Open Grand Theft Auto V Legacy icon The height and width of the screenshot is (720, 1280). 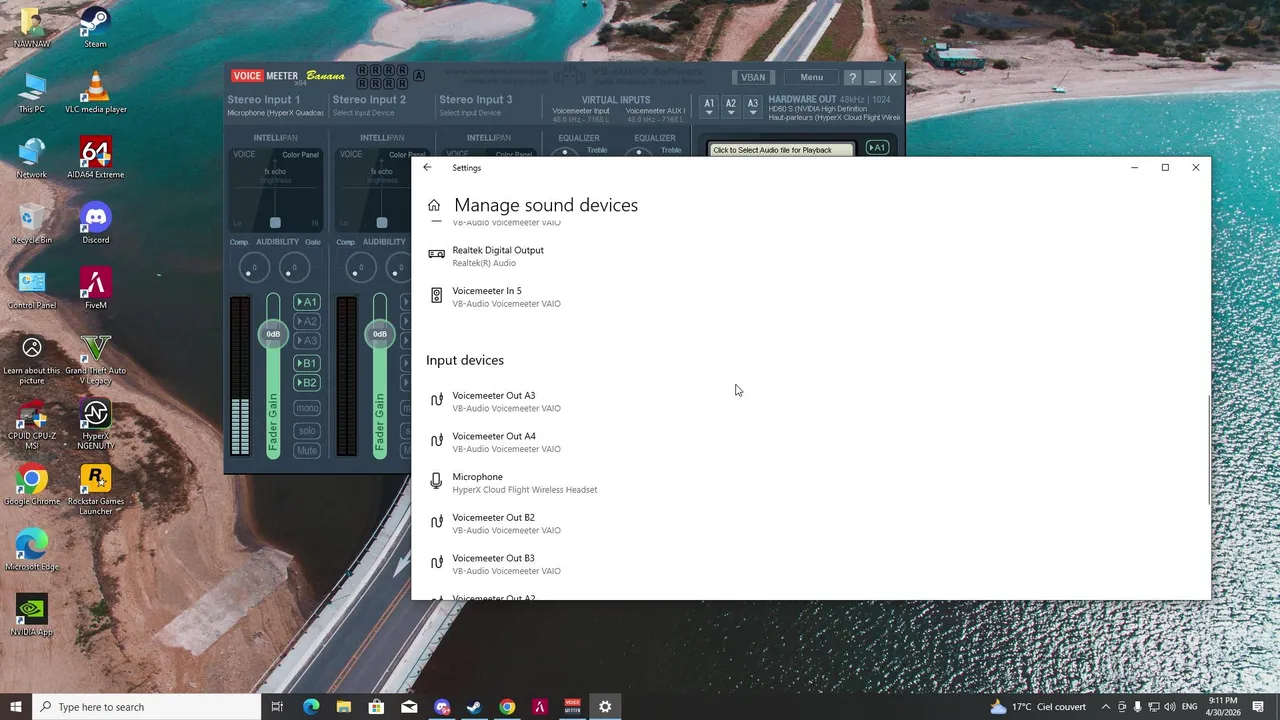point(95,360)
